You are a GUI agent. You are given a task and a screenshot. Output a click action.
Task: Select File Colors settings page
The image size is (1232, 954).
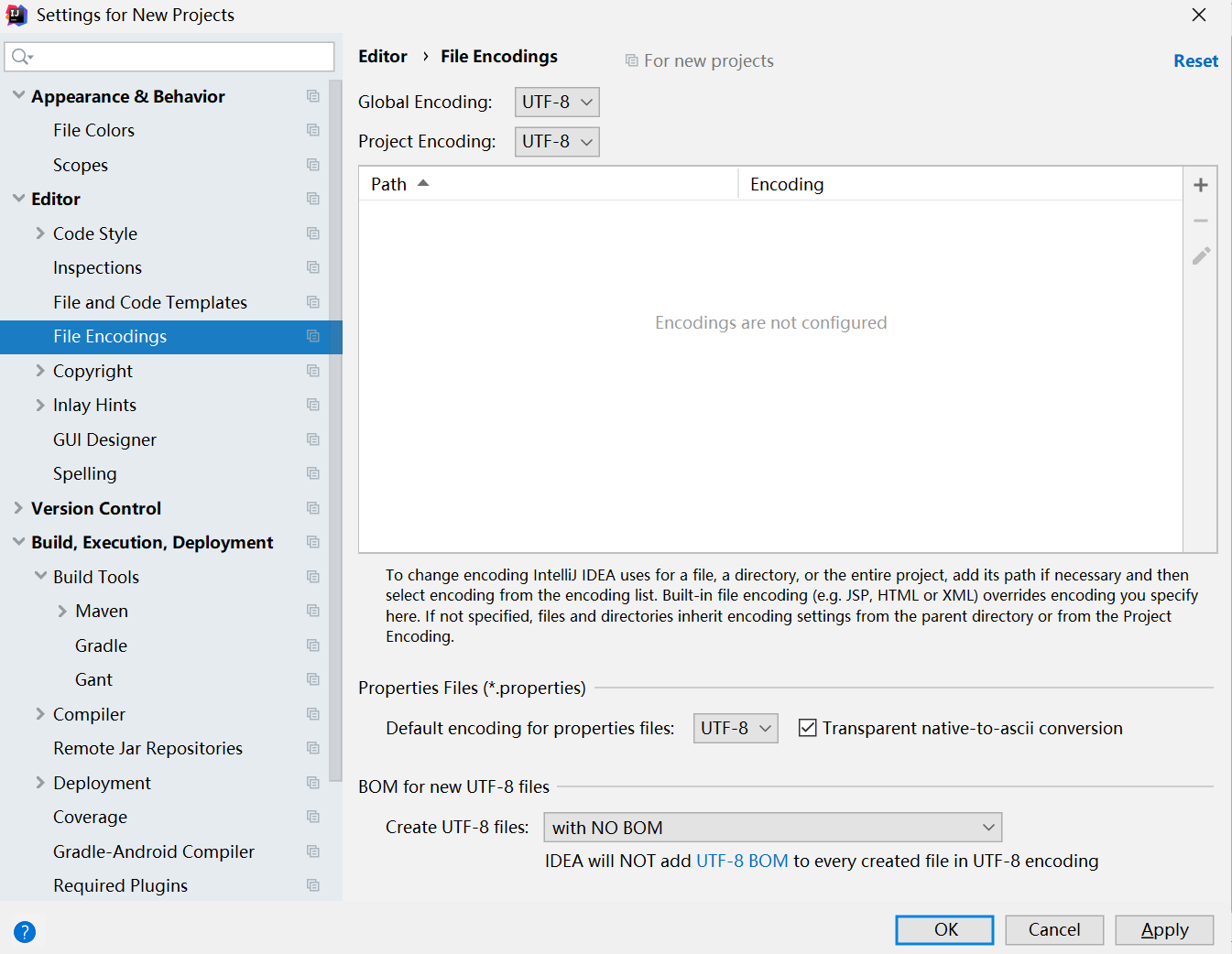coord(93,130)
